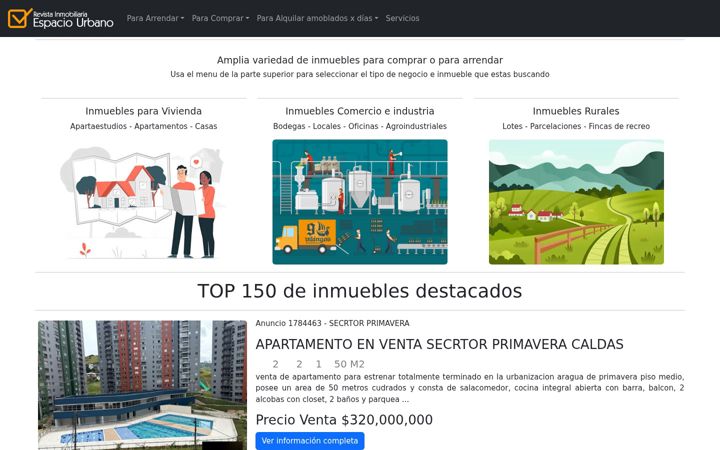The height and width of the screenshot is (450, 720).
Task: Click the Inmuebles Comercio e industria heading
Action: (360, 111)
